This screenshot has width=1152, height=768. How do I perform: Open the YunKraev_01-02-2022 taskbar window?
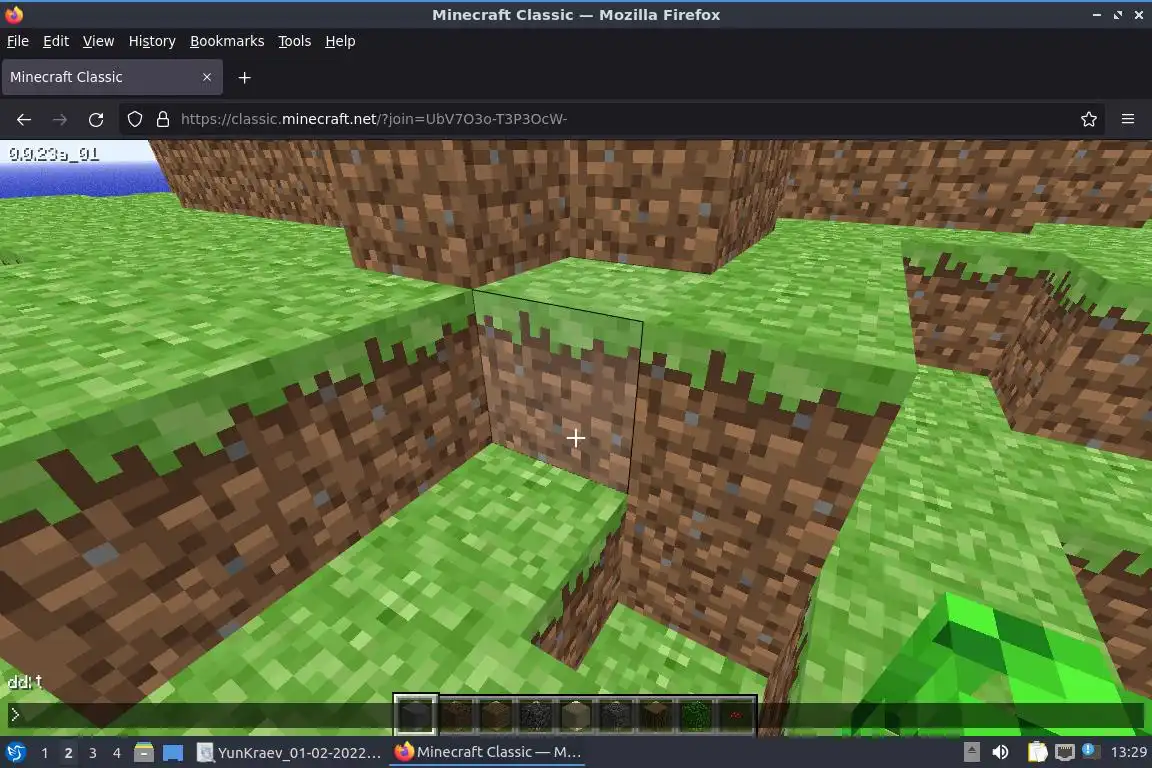pos(289,752)
